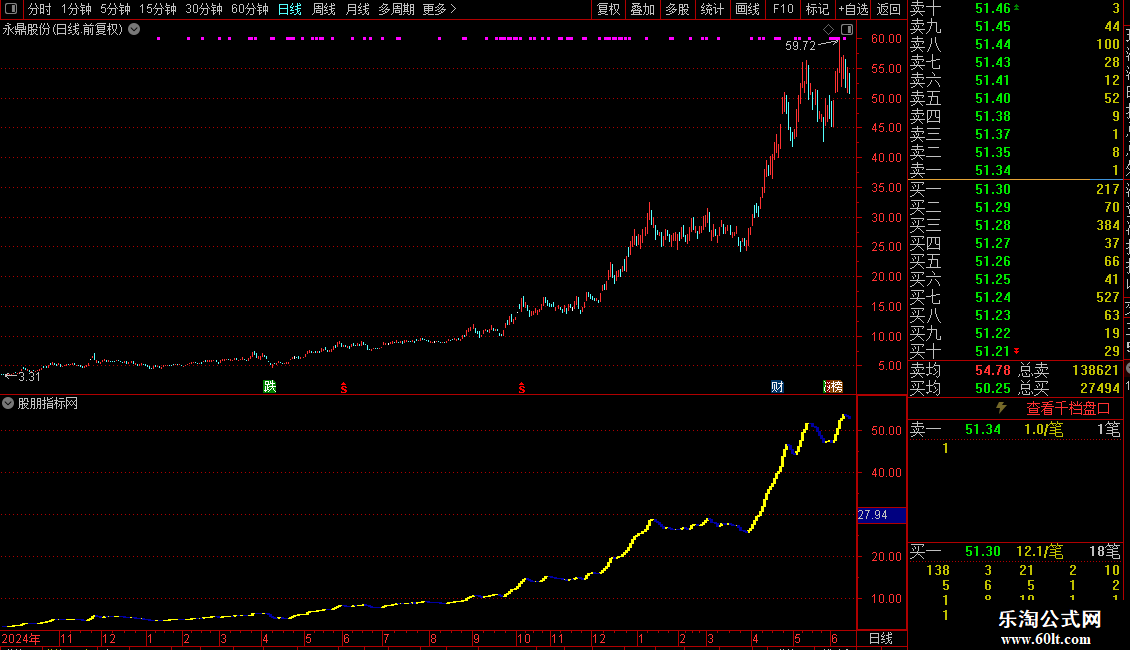Click 买七 volume 527
The height and width of the screenshot is (650, 1130).
(x=1108, y=297)
